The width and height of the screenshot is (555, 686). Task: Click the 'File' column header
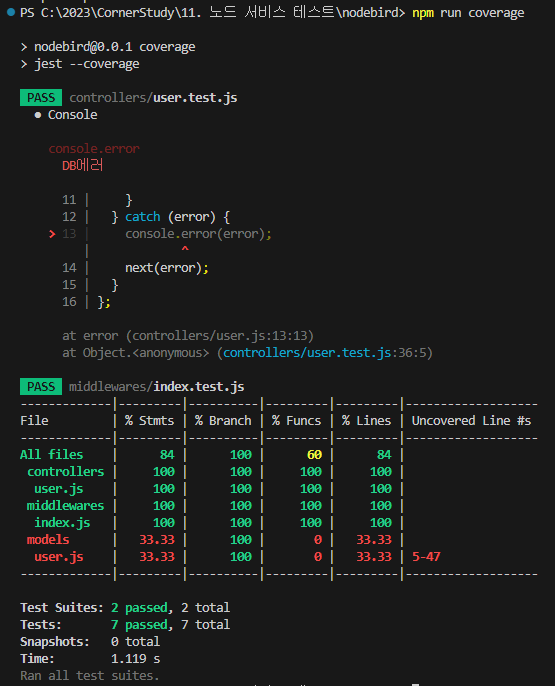pos(34,421)
